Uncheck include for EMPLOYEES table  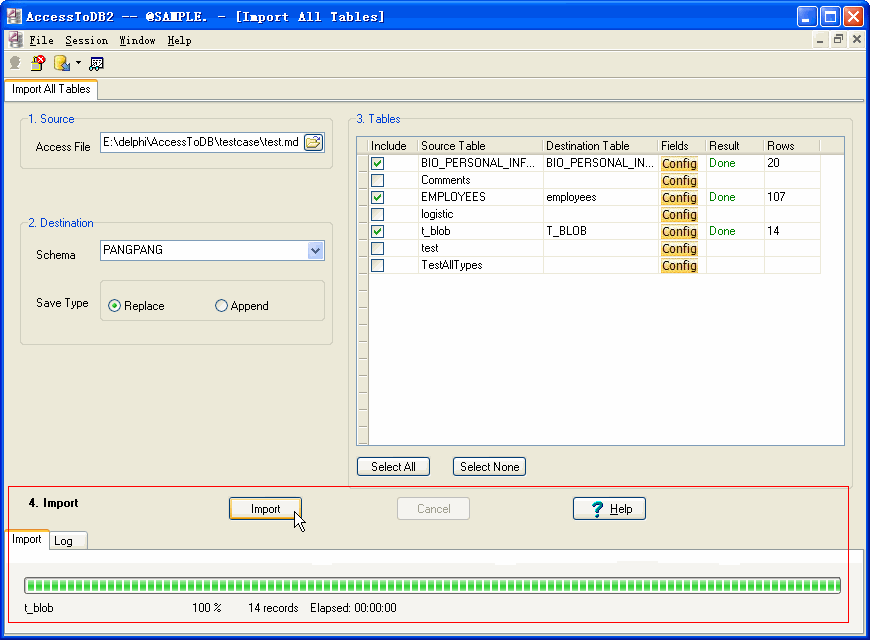pyautogui.click(x=378, y=197)
